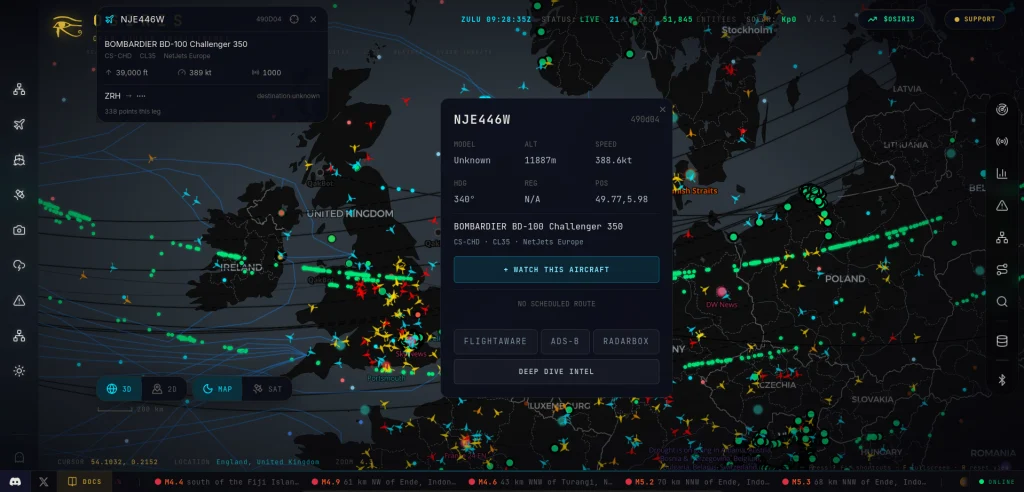Click the ghost icon in left sidebar
Screen dimensions: 1024x492
tap(19, 457)
